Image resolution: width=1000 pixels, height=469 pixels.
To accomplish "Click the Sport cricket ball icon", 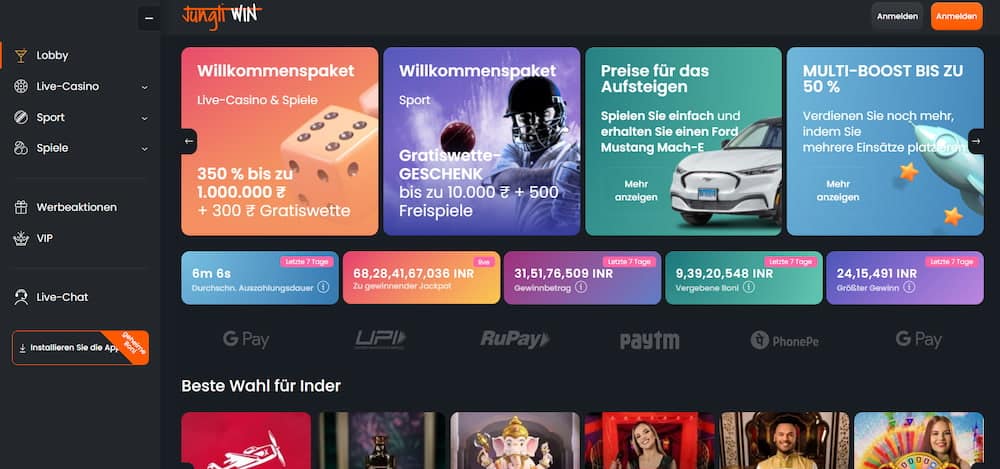I will tap(21, 117).
